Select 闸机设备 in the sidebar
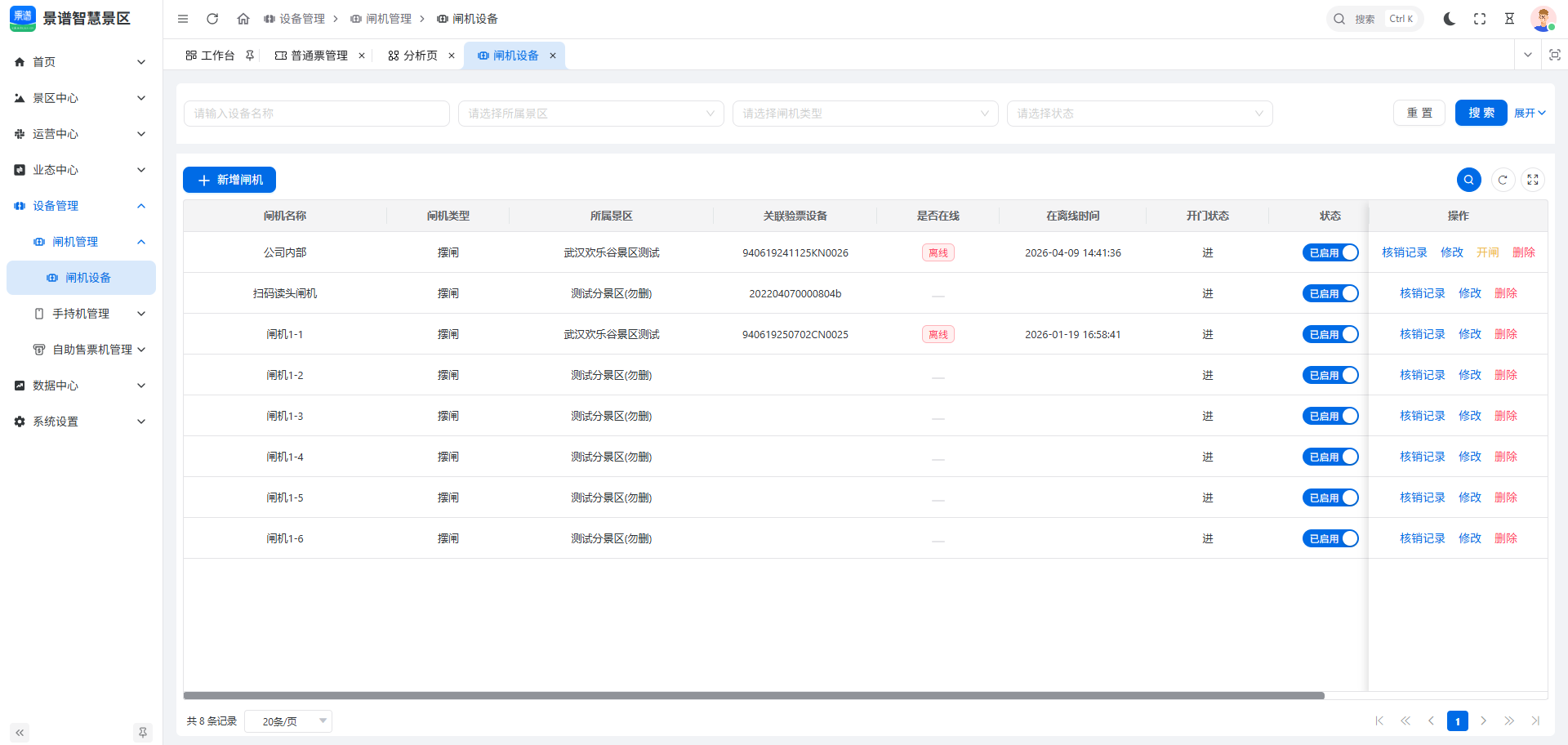Screen dimensions: 1568x745 [x=81, y=278]
